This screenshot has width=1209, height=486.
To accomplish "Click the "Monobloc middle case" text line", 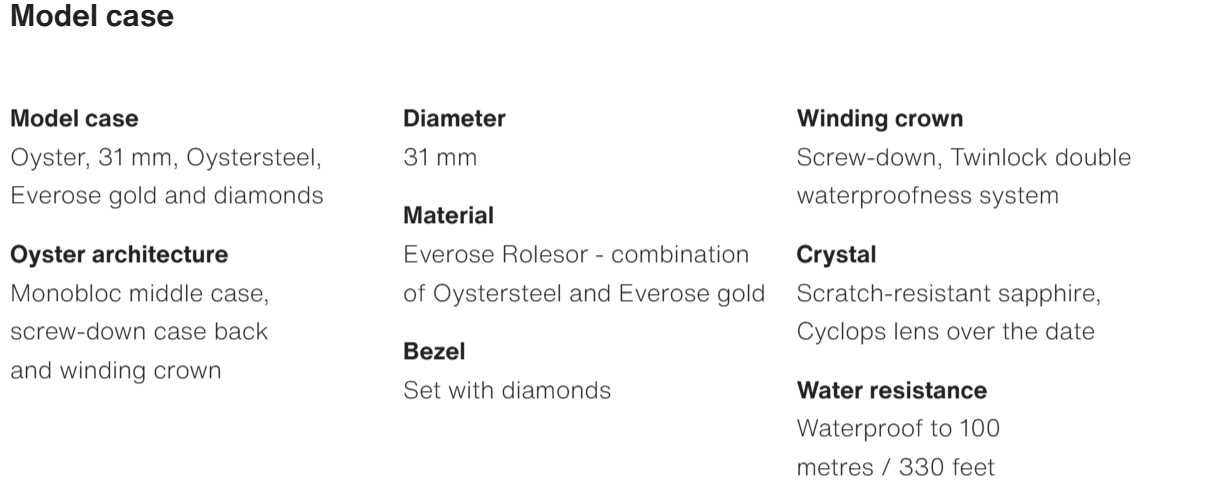I will coord(139,294).
